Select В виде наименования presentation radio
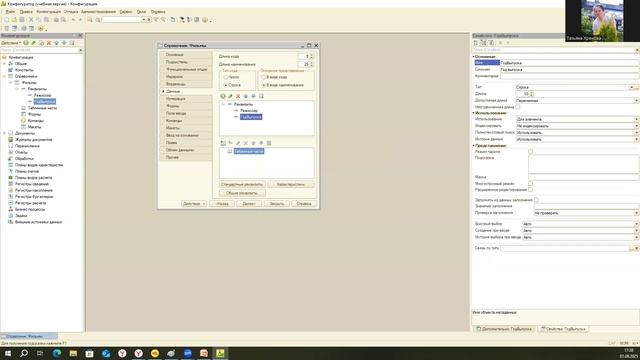This screenshot has width=640, height=360. coord(264,85)
